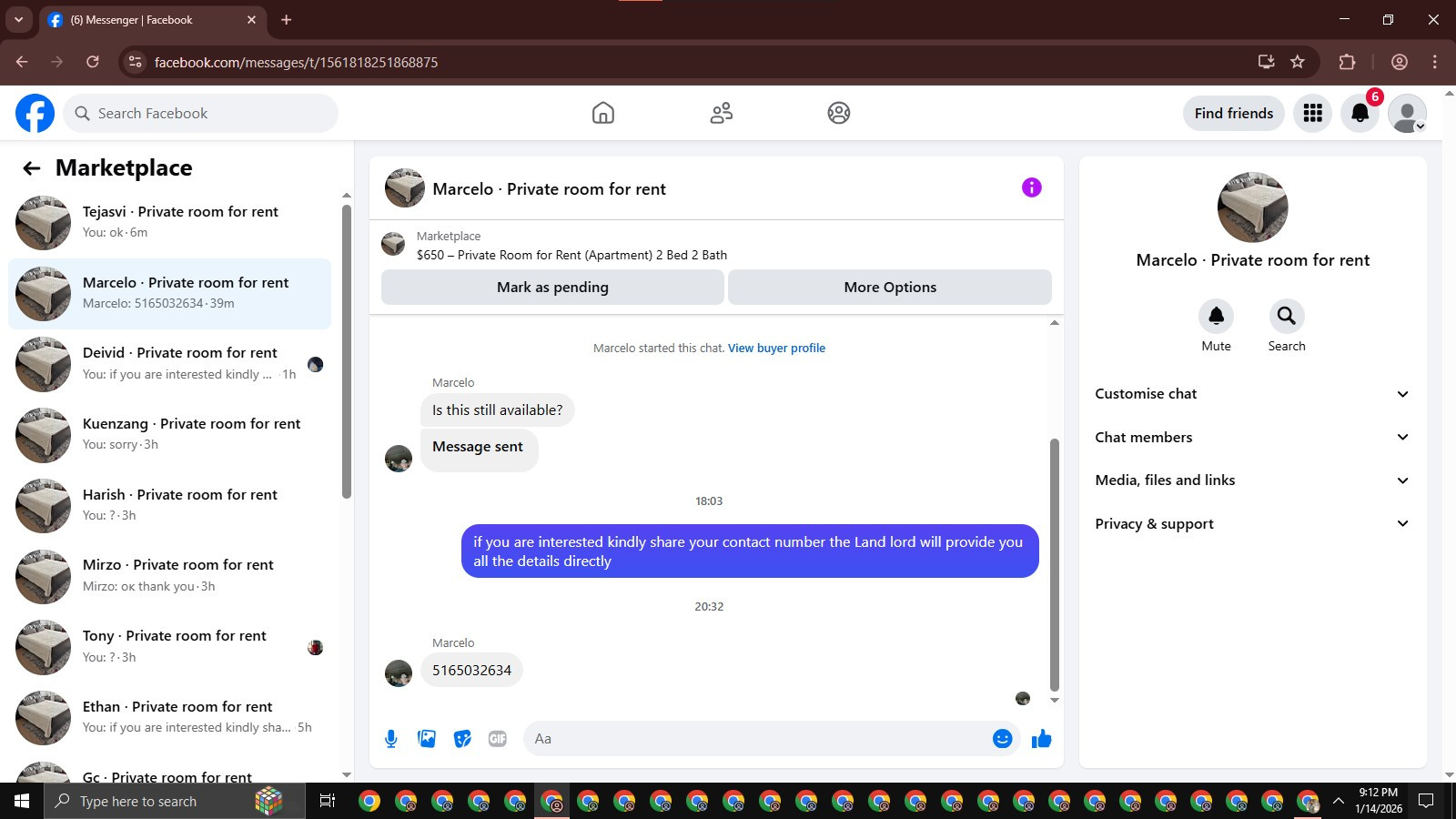Open Windows notification center icon

pos(1426,801)
